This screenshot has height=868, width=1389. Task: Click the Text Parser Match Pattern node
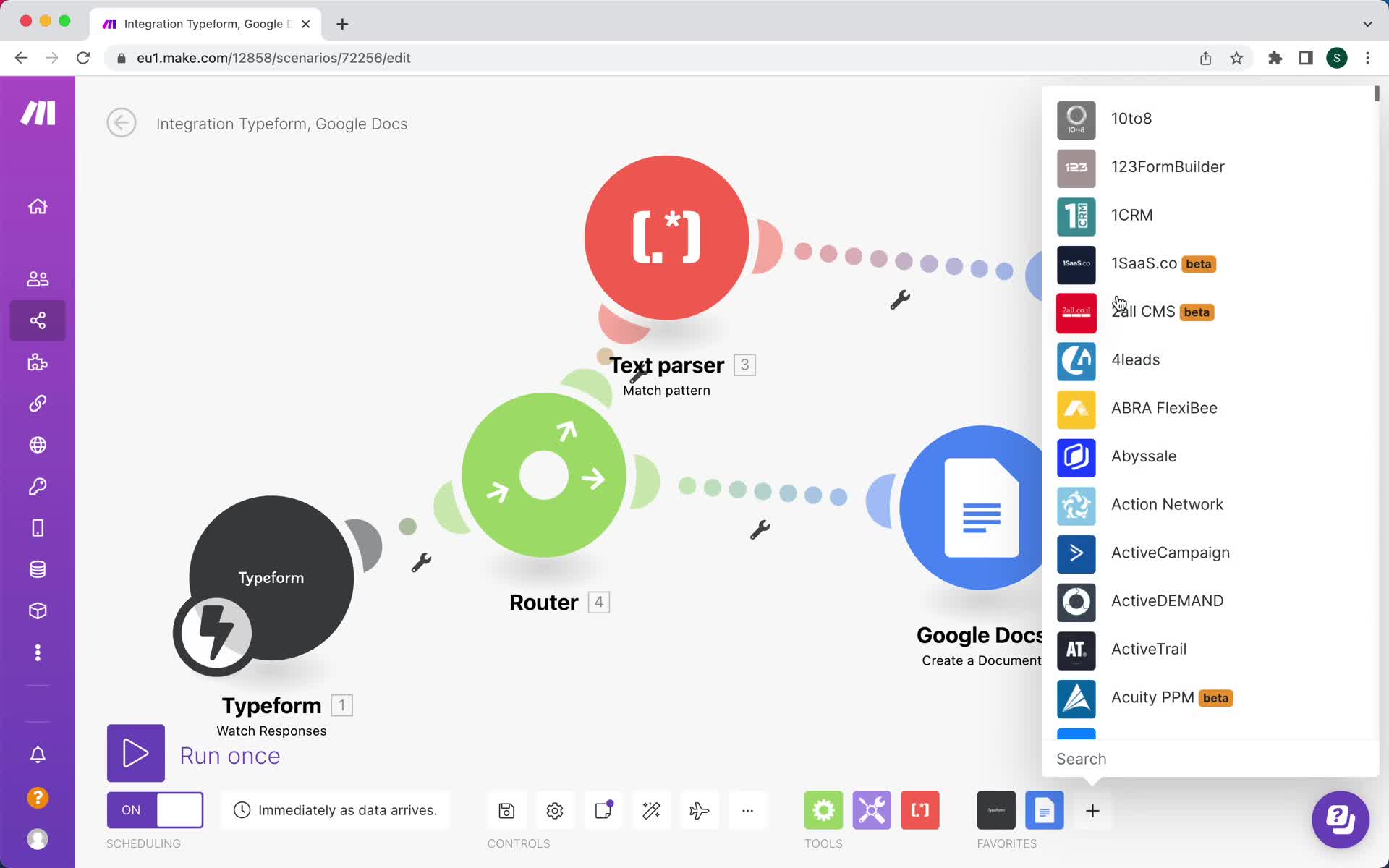click(665, 237)
